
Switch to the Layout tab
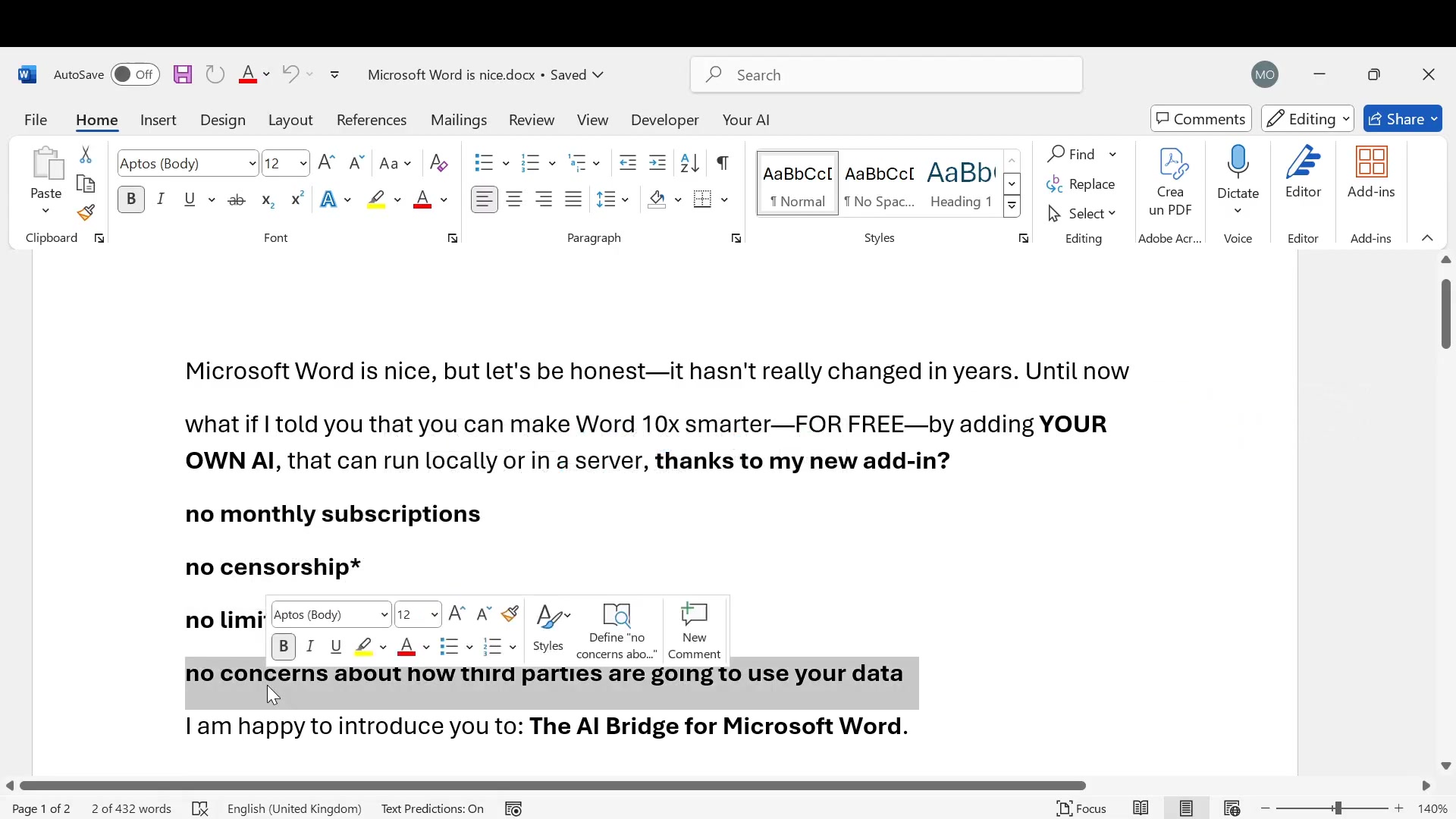click(290, 120)
